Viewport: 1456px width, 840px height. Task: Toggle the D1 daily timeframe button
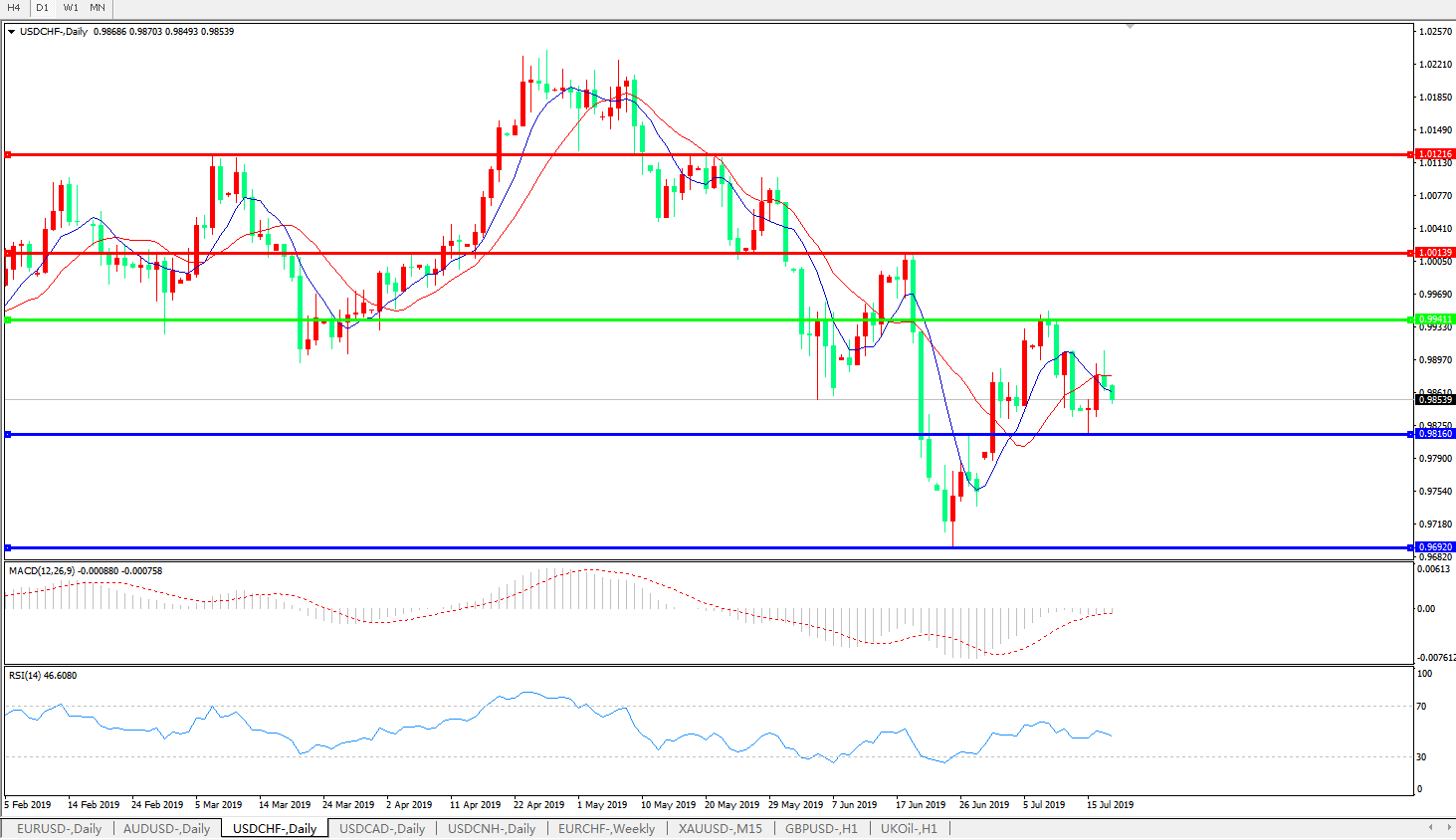[42, 8]
